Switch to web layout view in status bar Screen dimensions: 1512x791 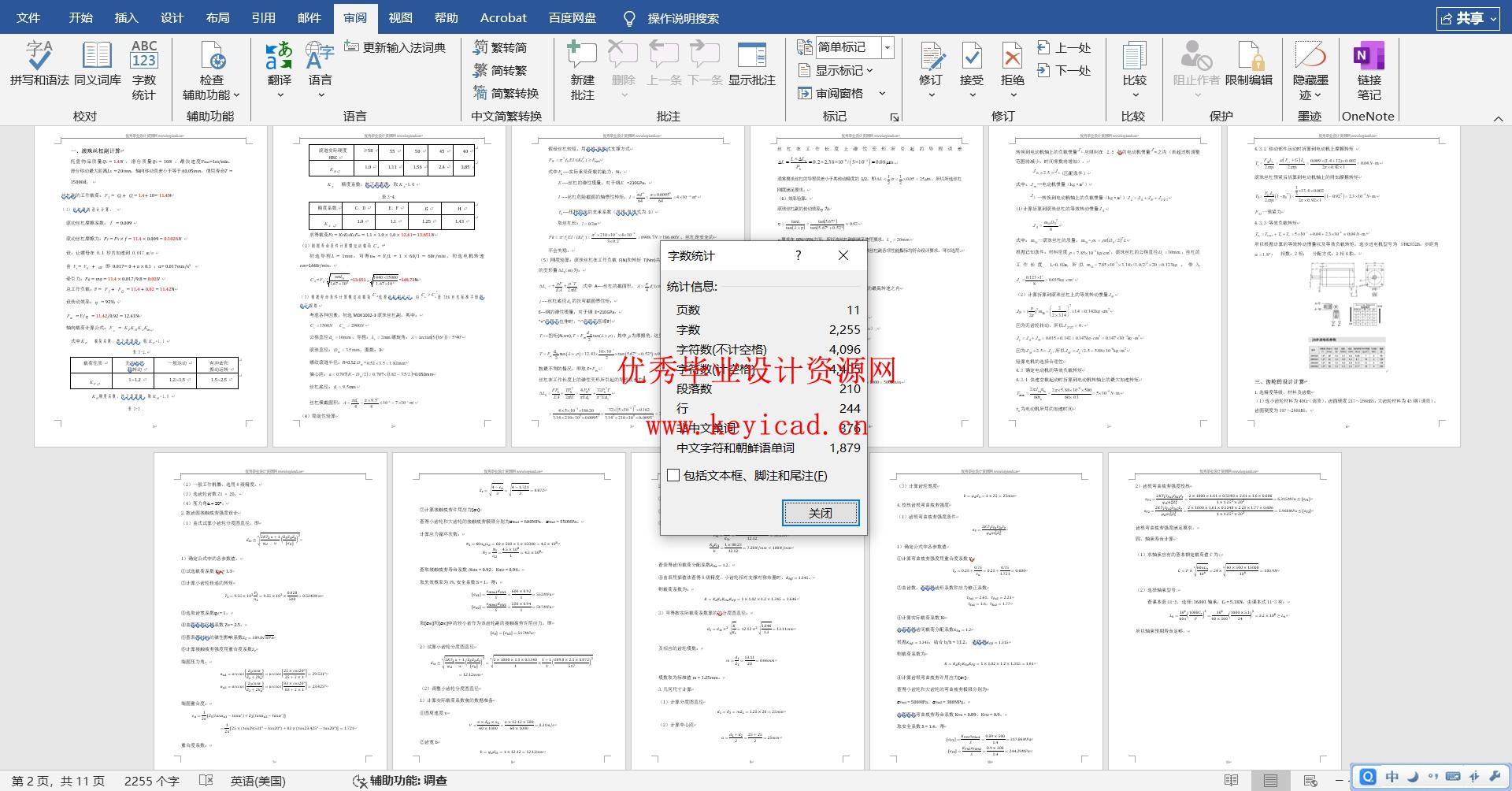click(x=1310, y=781)
